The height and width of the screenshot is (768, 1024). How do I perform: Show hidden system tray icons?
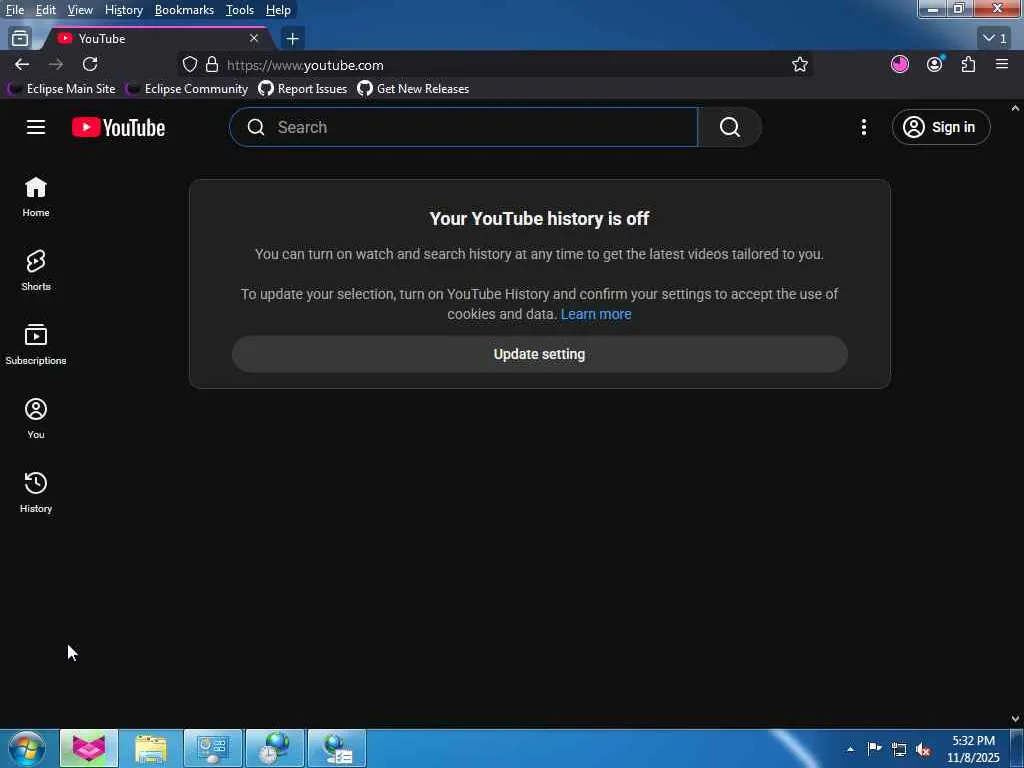click(x=850, y=749)
